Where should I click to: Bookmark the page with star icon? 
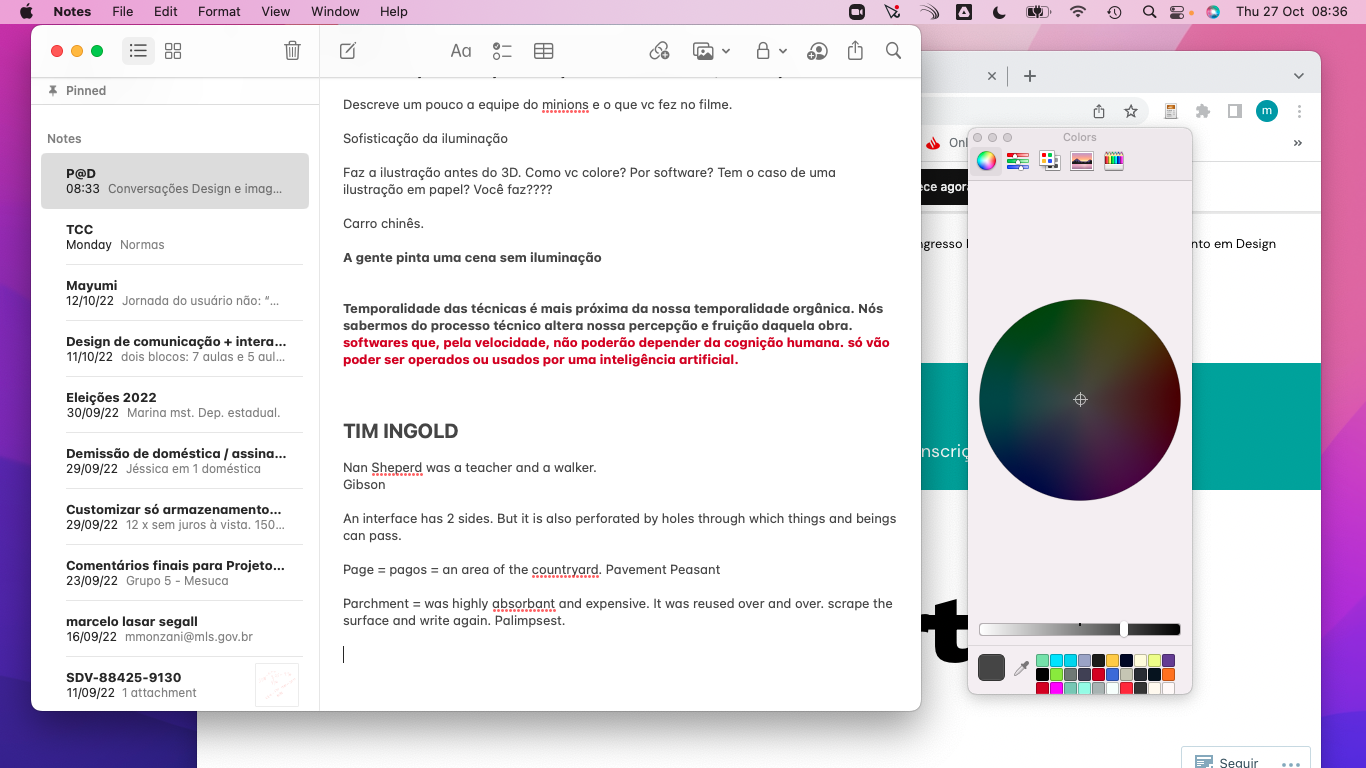(x=1131, y=111)
